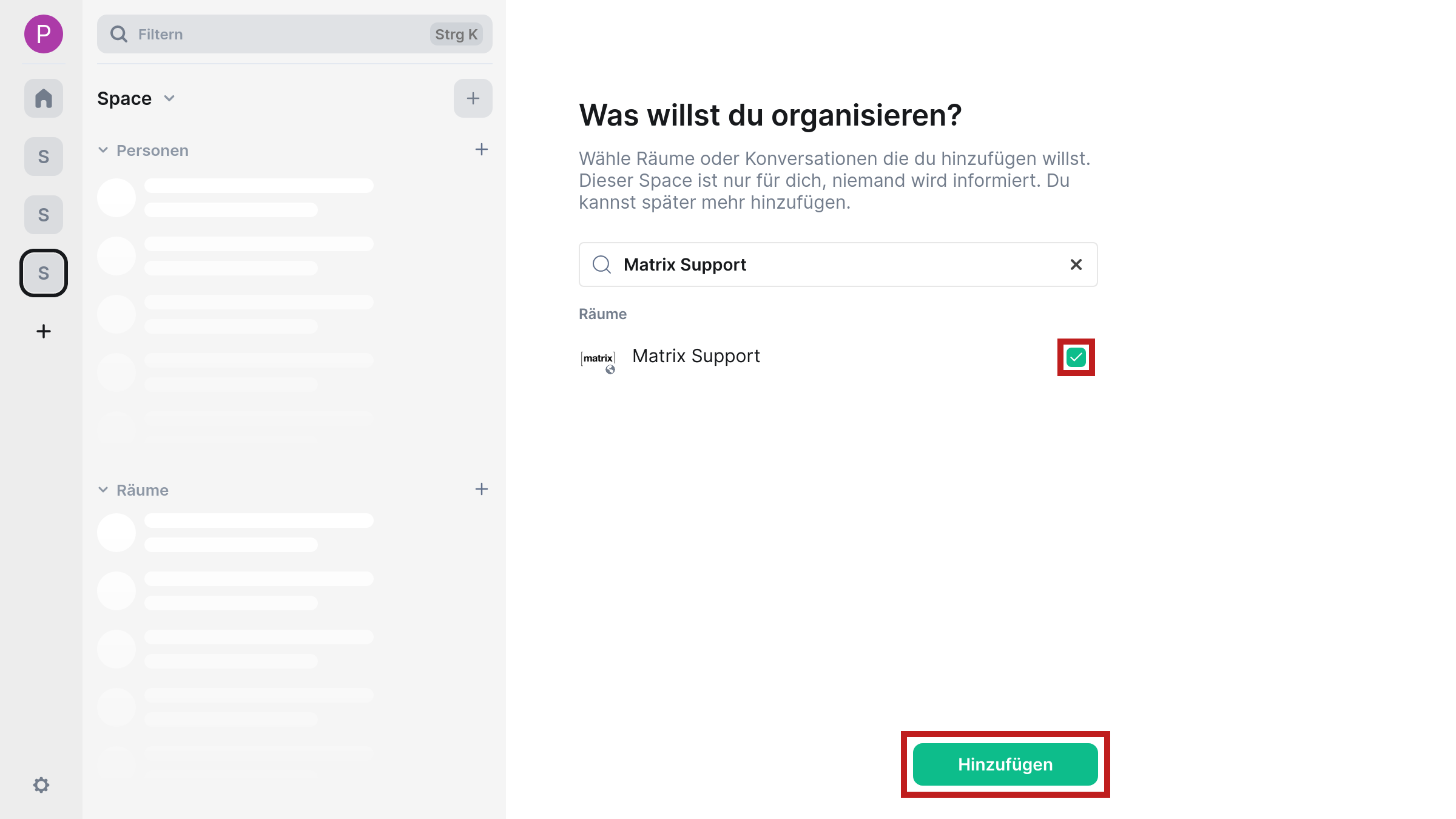Expand the Personen section
1456x819 pixels.
pyautogui.click(x=104, y=150)
